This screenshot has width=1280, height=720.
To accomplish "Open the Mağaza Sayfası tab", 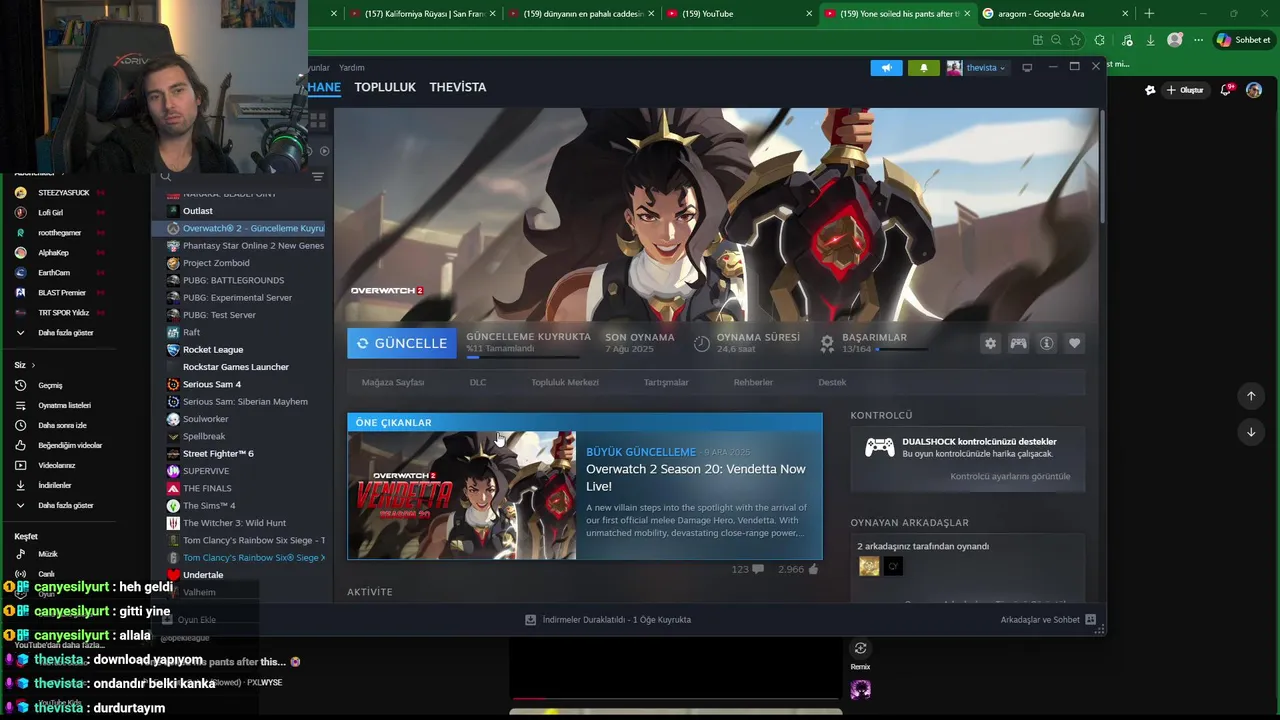I will [x=393, y=382].
